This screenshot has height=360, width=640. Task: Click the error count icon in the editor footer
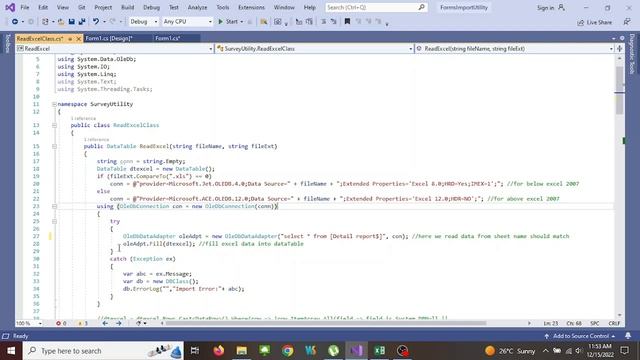coord(58,323)
